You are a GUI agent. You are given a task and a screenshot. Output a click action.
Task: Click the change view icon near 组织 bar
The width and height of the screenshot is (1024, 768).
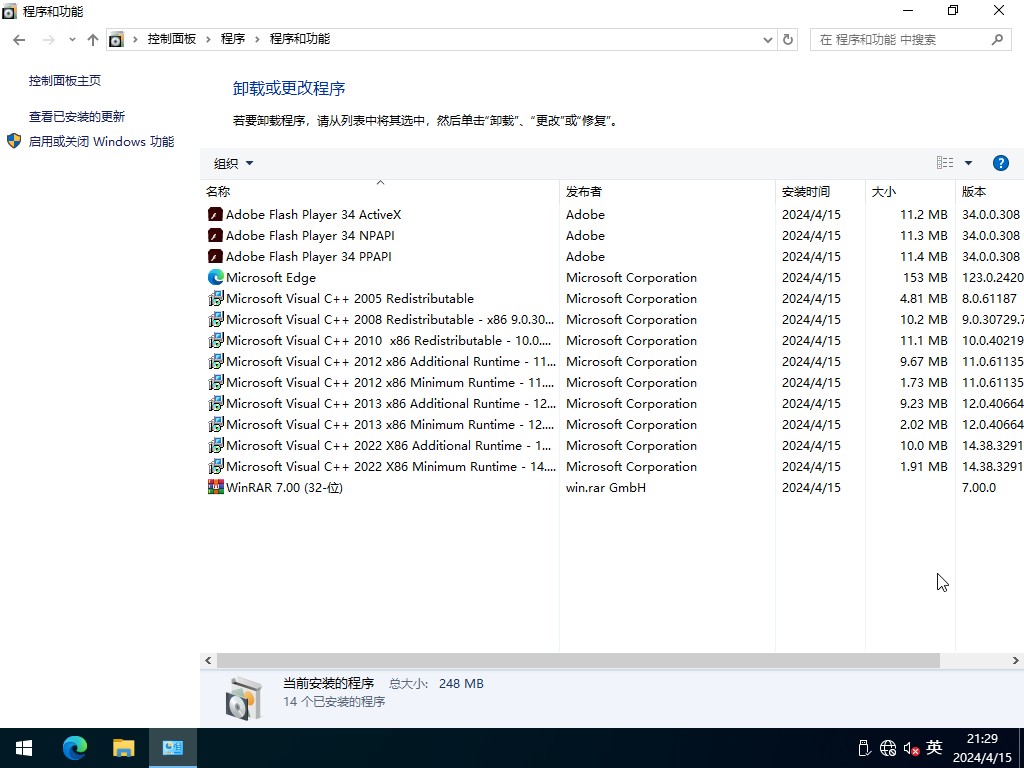(944, 162)
